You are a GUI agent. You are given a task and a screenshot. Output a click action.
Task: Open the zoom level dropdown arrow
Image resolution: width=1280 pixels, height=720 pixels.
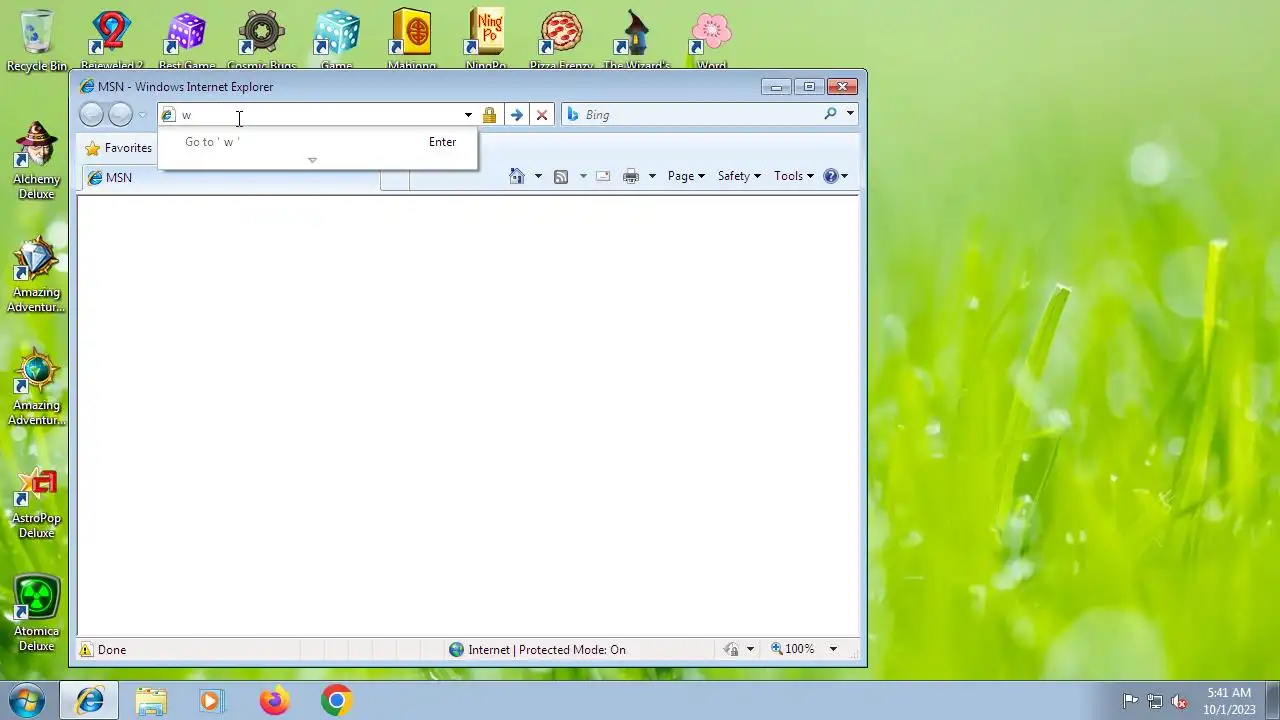[833, 649]
